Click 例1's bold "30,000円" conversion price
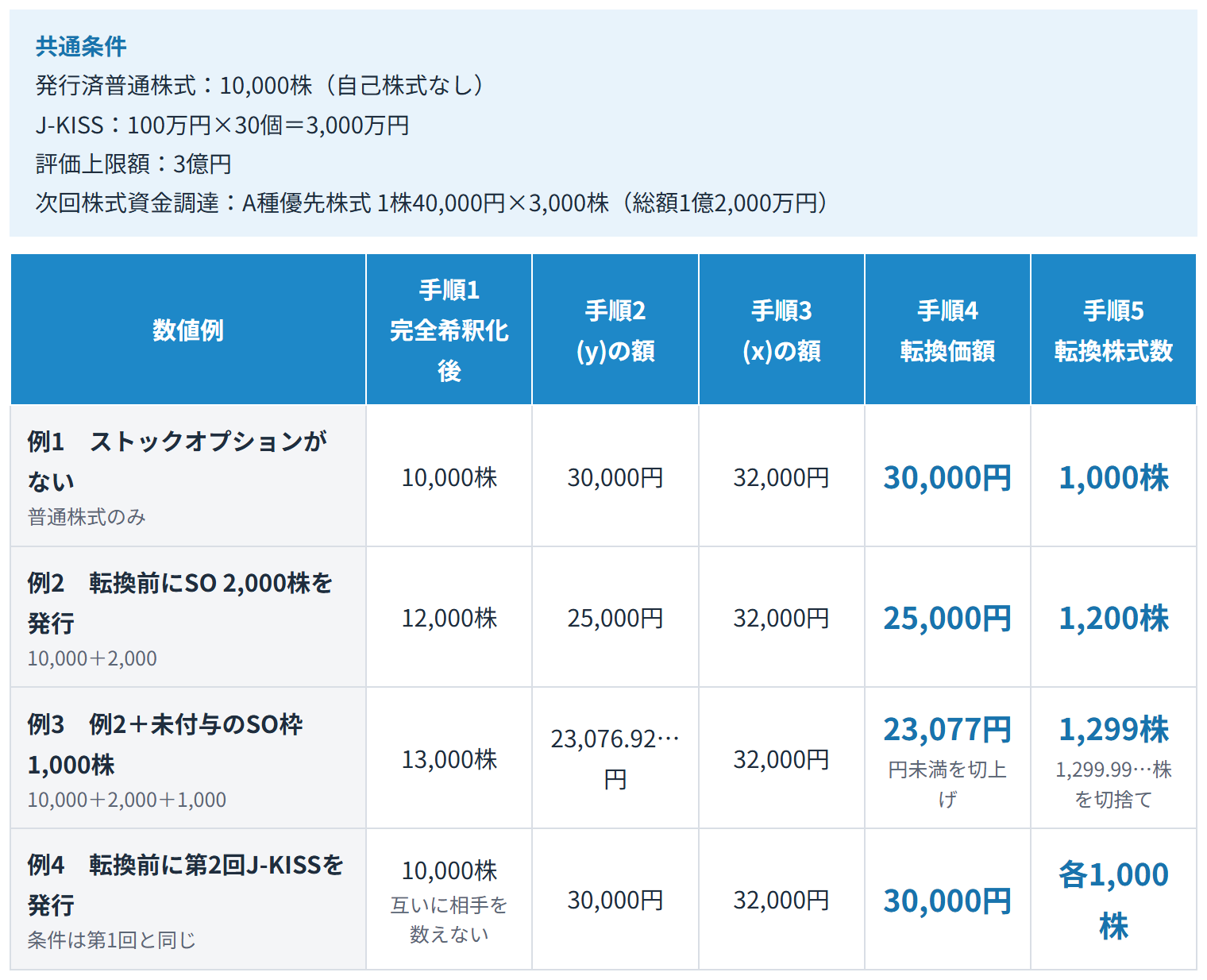The width and height of the screenshot is (1207, 980). click(x=947, y=477)
